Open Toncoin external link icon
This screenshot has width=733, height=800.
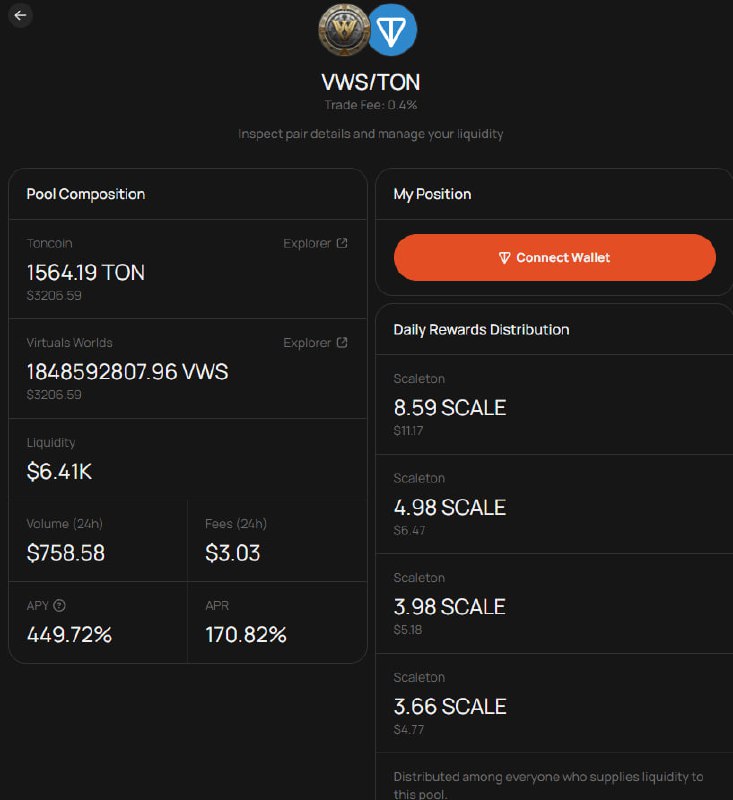point(342,243)
